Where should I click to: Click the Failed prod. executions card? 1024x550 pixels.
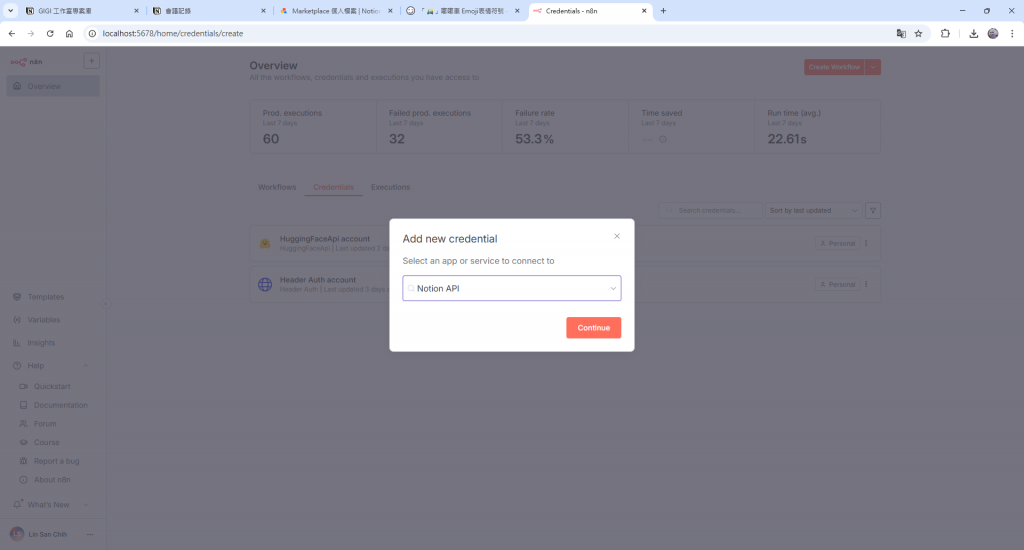coord(440,127)
